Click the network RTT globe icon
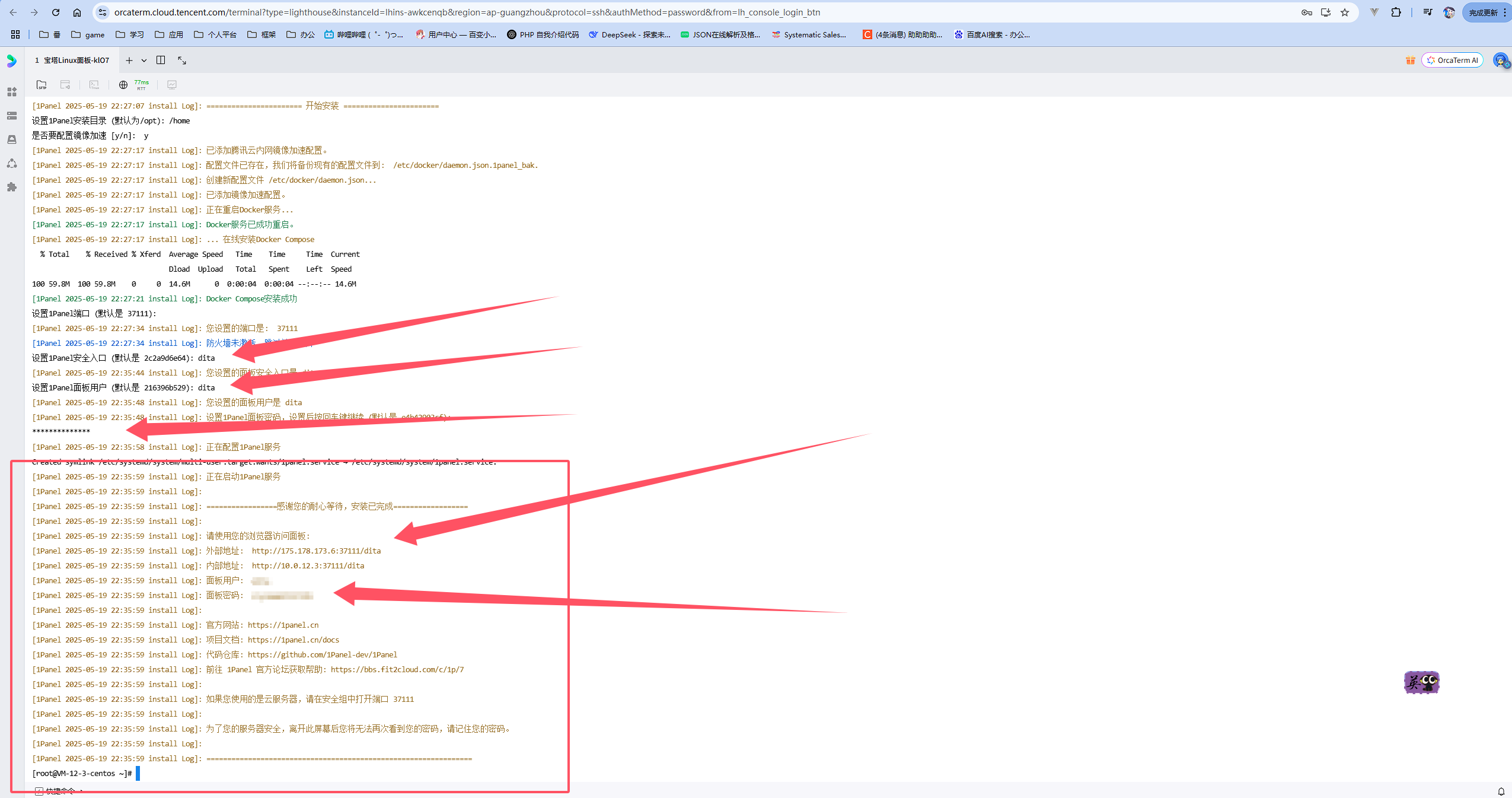This screenshot has height=798, width=1512. pos(123,85)
